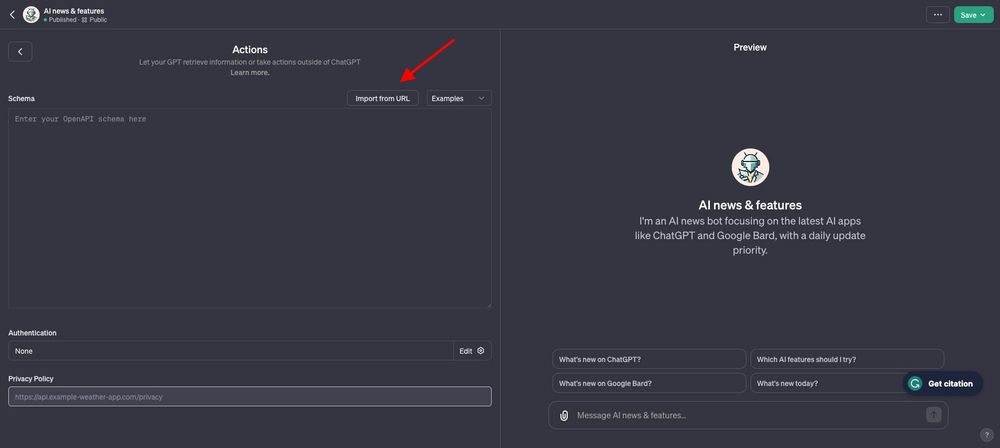Open the Save dropdown button
The image size is (1000, 448).
click(972, 15)
